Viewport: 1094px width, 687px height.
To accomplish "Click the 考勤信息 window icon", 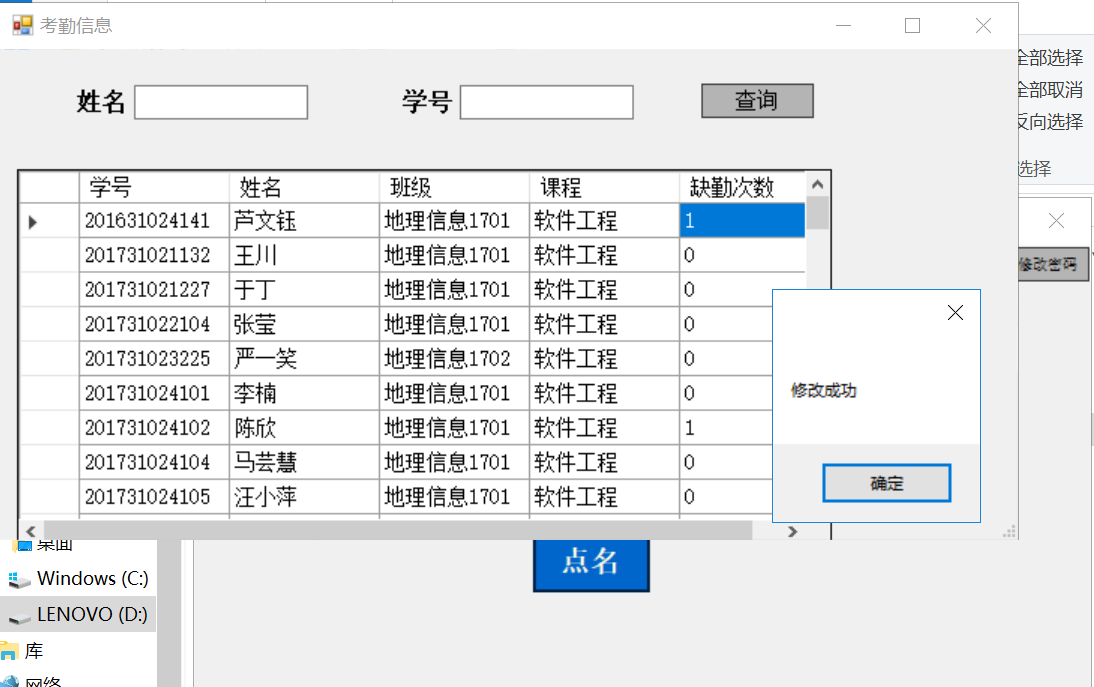I will point(22,26).
